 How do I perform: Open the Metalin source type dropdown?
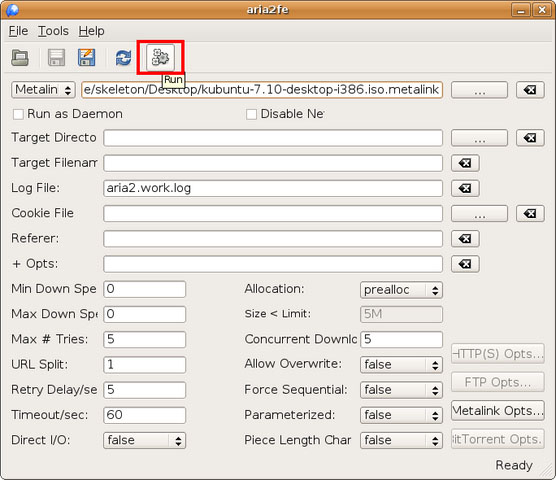[x=44, y=90]
